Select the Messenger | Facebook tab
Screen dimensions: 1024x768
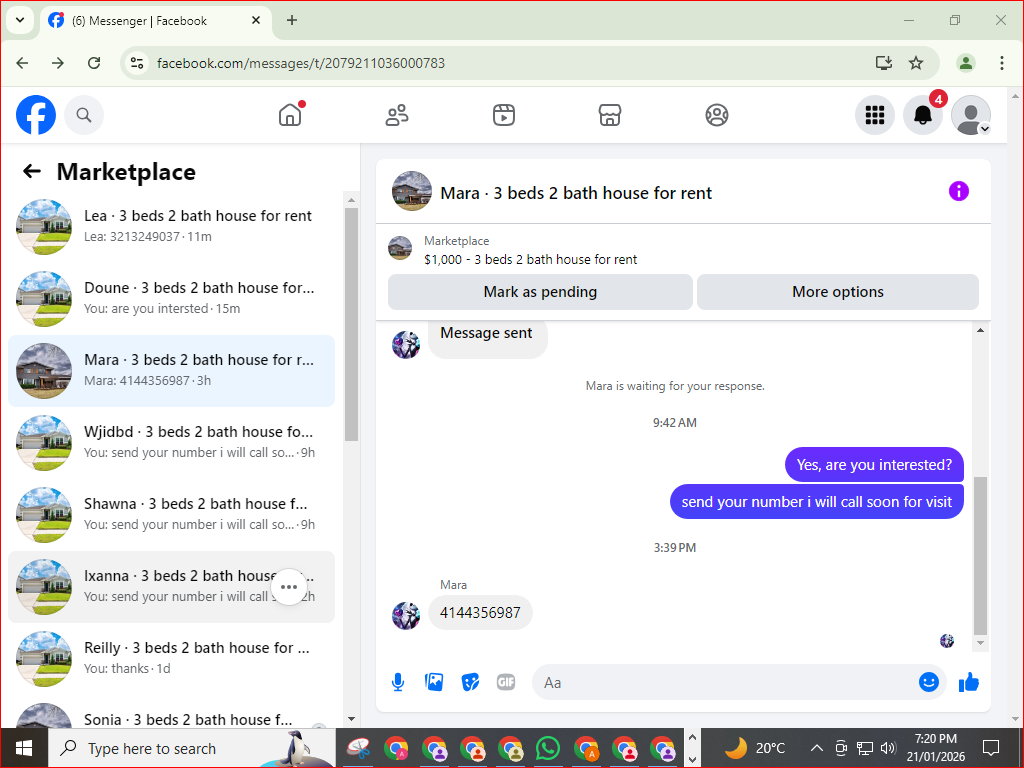point(157,21)
